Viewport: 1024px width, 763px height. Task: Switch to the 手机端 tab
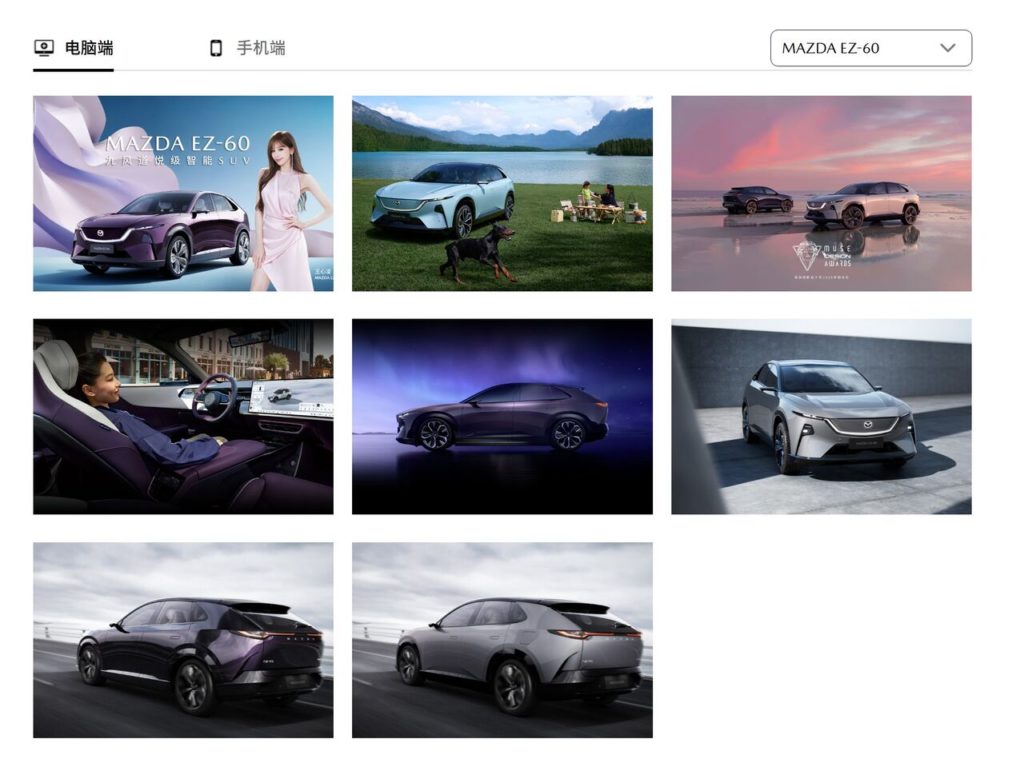(260, 48)
